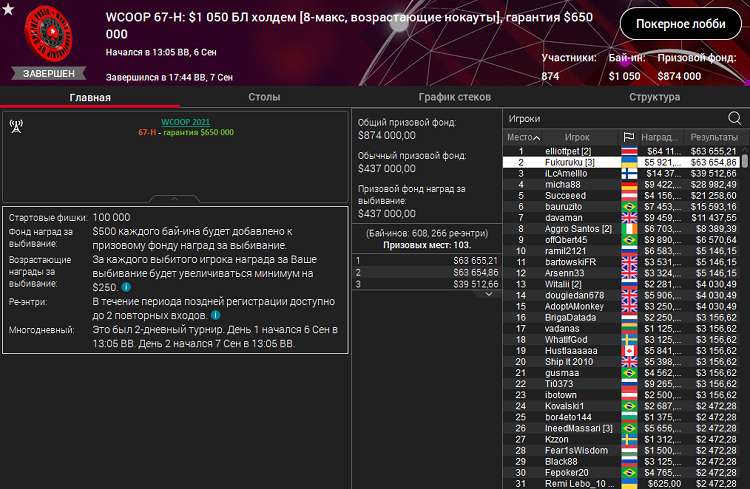Select player elliottpet in the list

pos(569,150)
